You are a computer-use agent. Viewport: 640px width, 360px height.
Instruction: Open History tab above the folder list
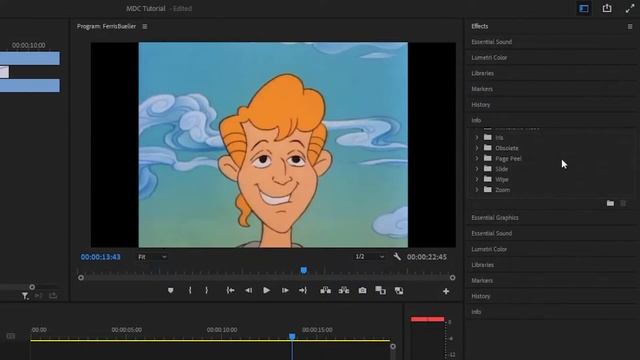[x=480, y=105]
